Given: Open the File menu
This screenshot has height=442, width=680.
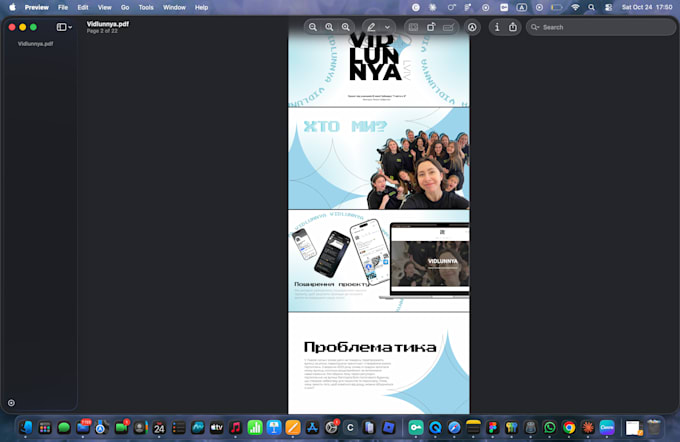Looking at the screenshot, I should (63, 7).
